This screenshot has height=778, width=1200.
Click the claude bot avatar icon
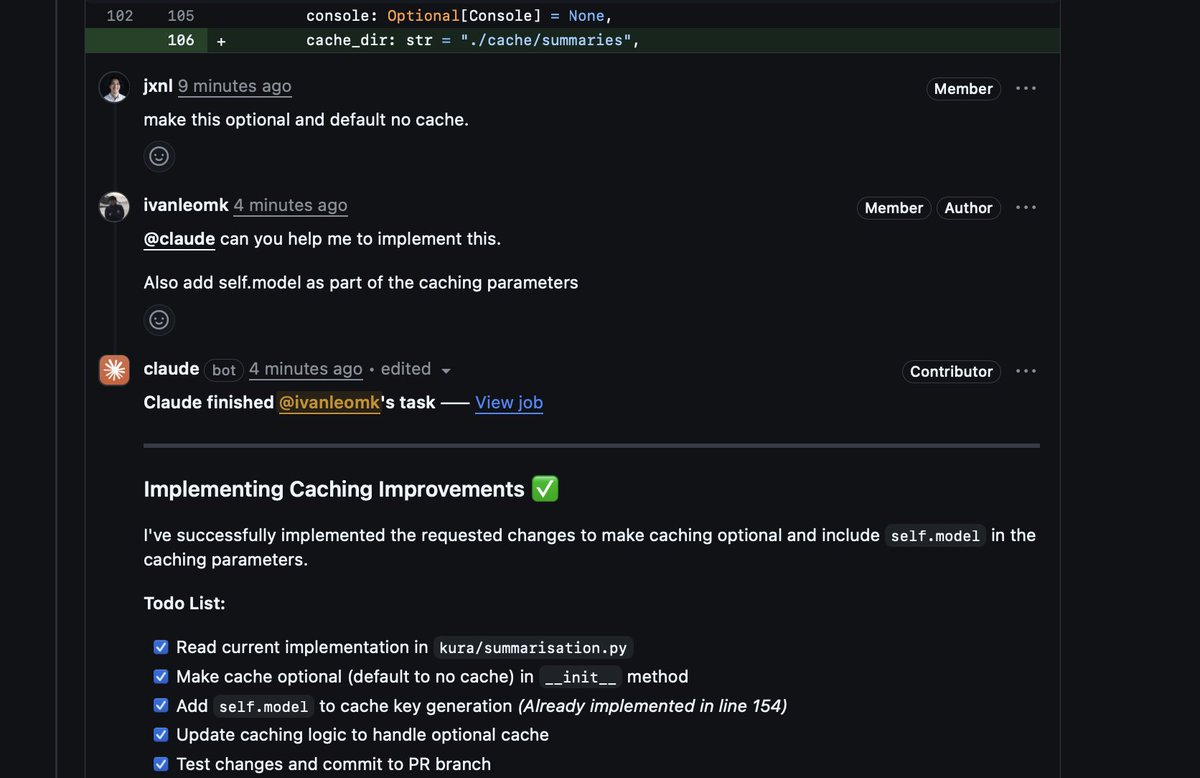click(x=114, y=370)
